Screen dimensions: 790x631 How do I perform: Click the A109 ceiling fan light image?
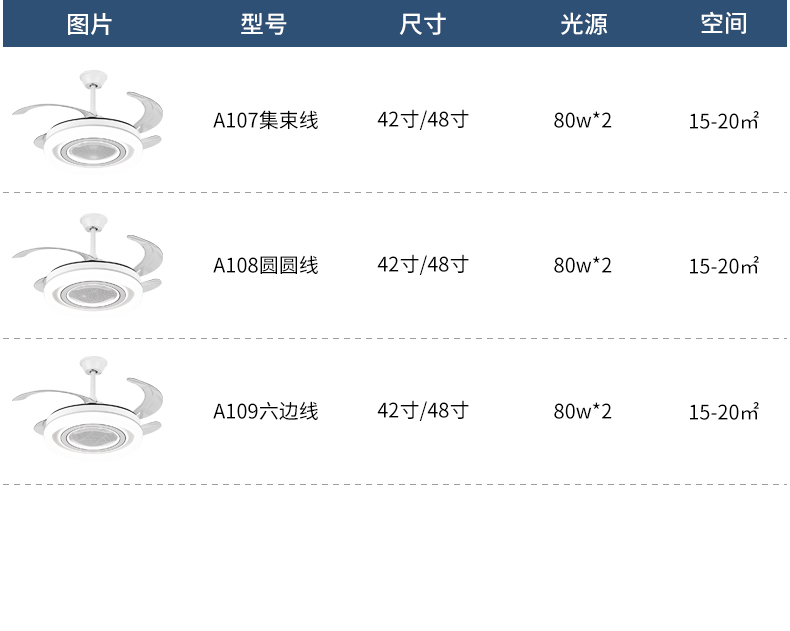click(x=88, y=407)
